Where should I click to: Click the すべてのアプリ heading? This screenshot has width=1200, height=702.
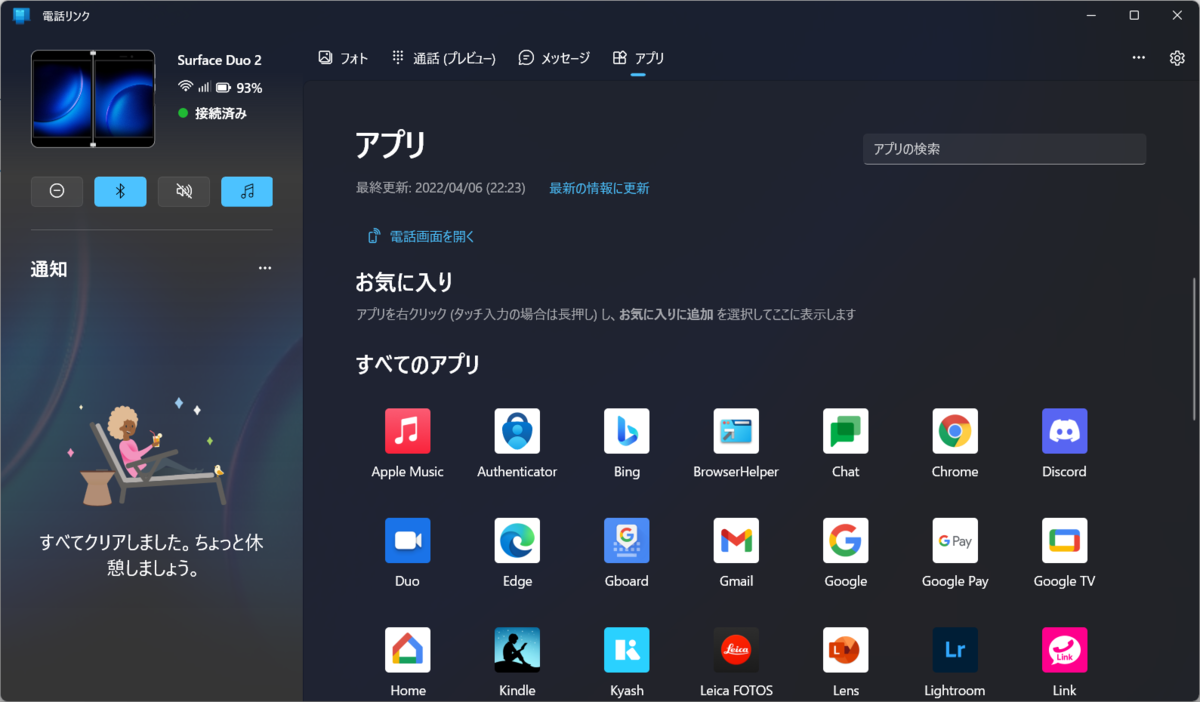point(418,364)
